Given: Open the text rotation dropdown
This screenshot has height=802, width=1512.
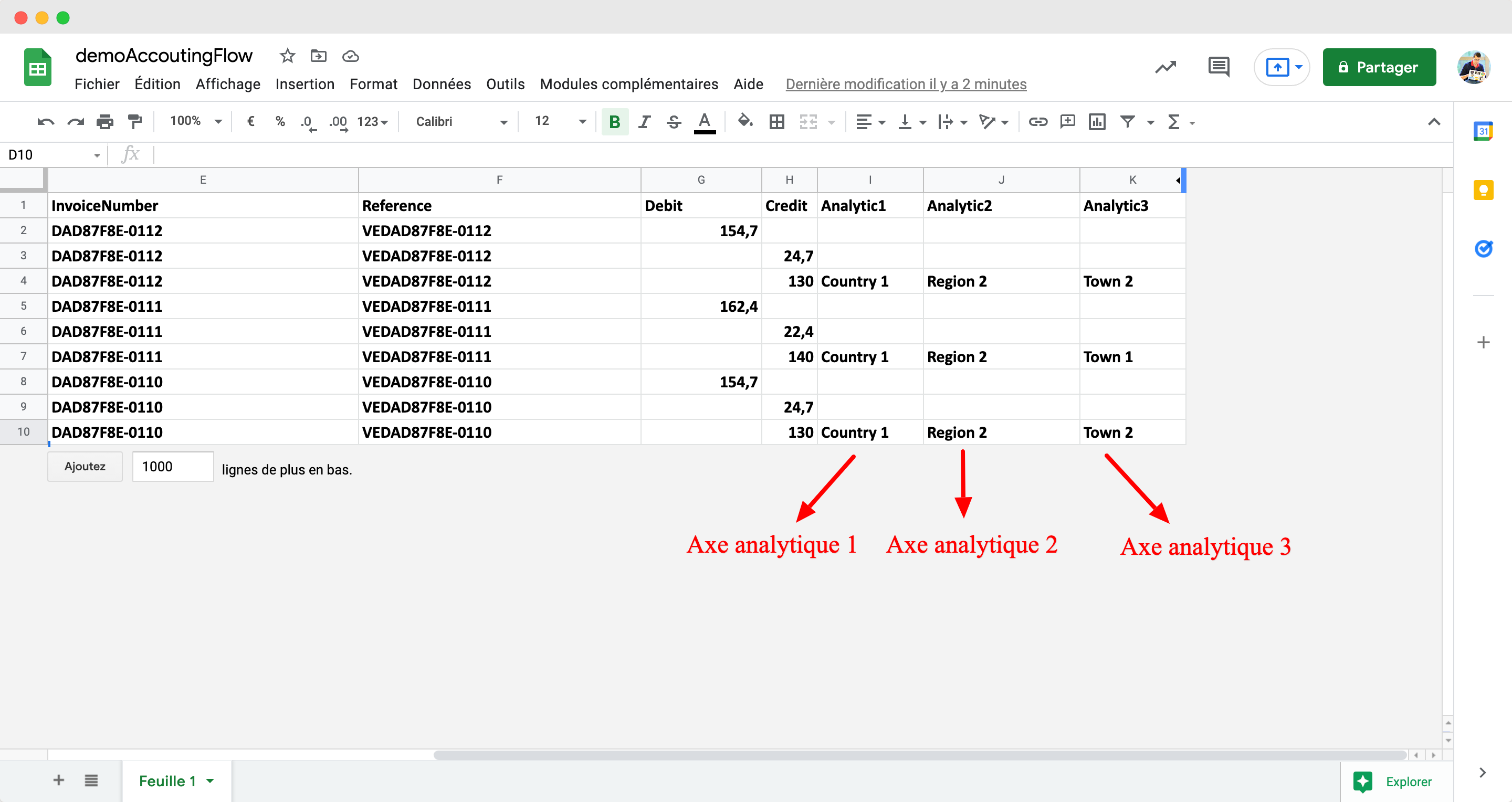Looking at the screenshot, I should [993, 122].
